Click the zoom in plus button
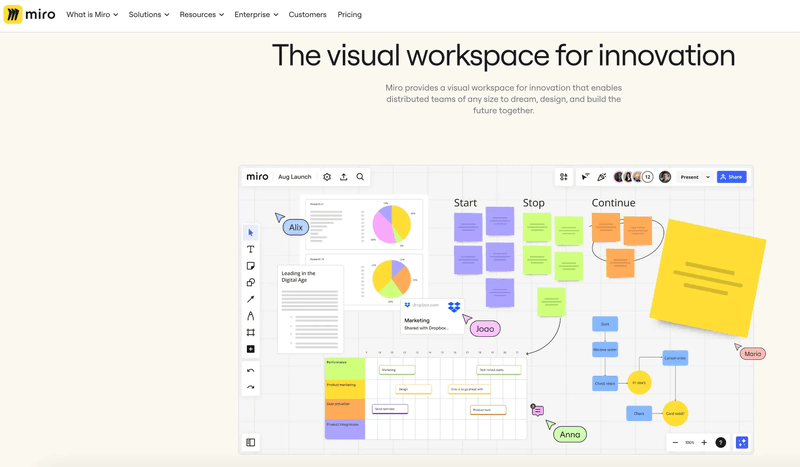Viewport: 800px width, 467px height. [x=704, y=442]
